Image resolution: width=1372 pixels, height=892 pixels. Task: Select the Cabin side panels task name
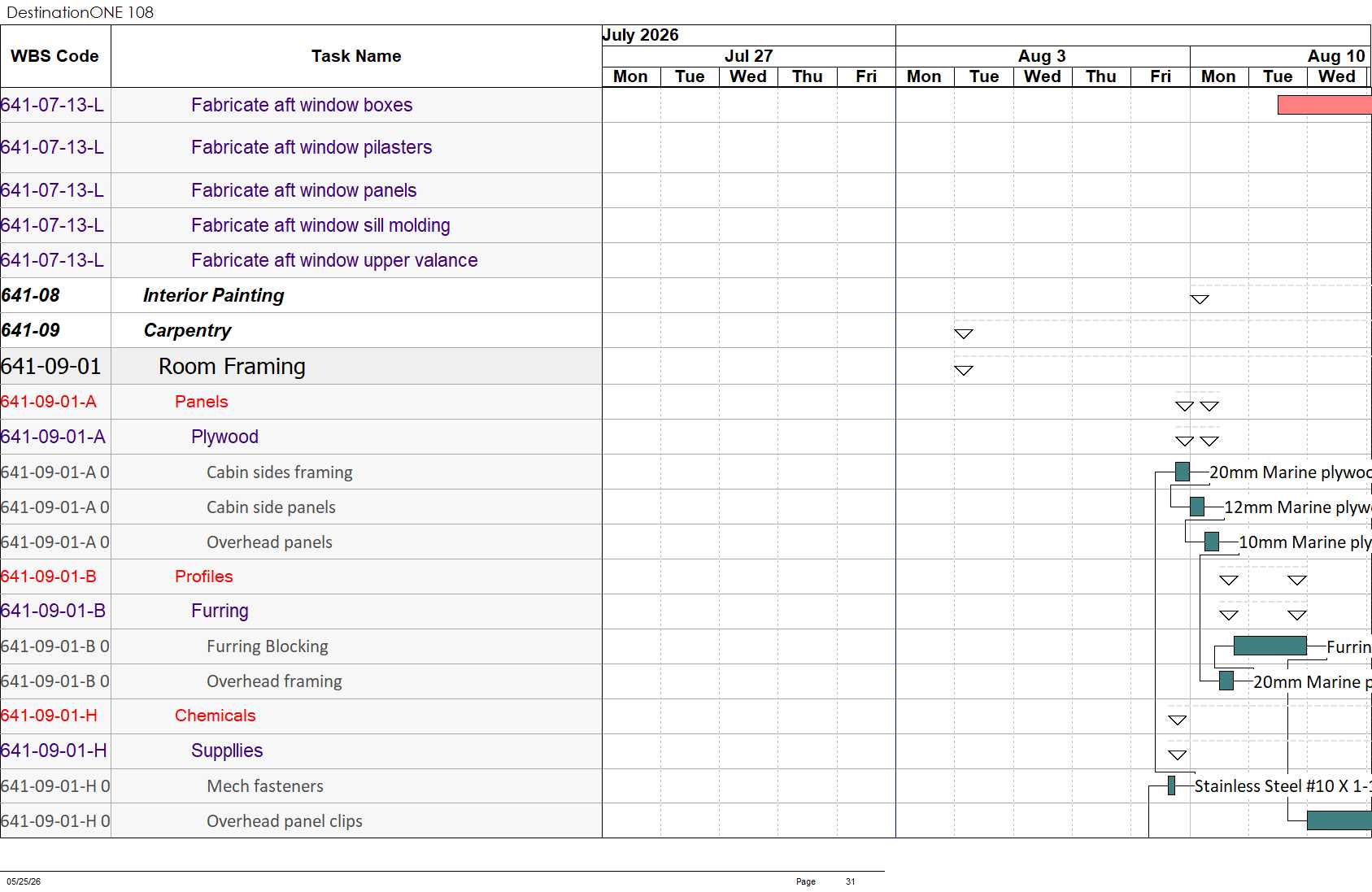click(271, 507)
